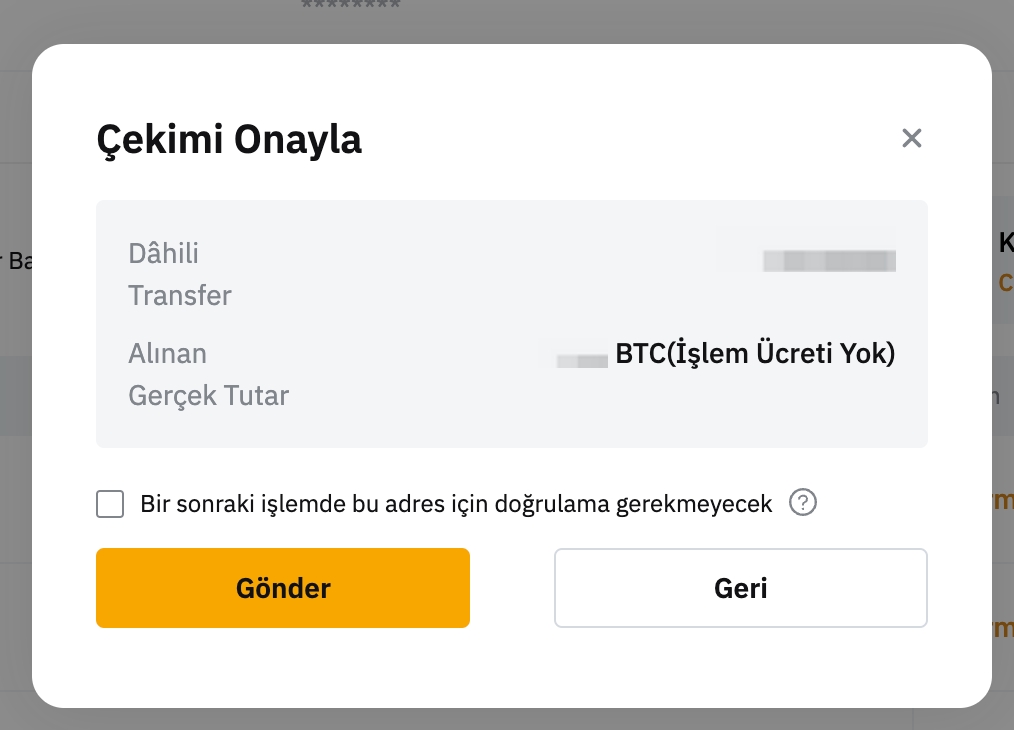Enable the skip-verification checkbox for this address
The width and height of the screenshot is (1014, 730).
click(x=111, y=504)
